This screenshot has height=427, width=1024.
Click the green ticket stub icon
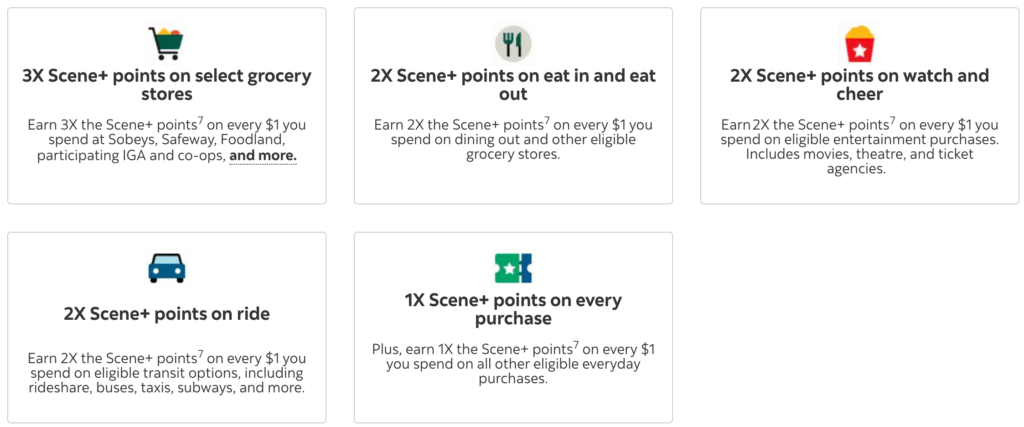pos(513,268)
